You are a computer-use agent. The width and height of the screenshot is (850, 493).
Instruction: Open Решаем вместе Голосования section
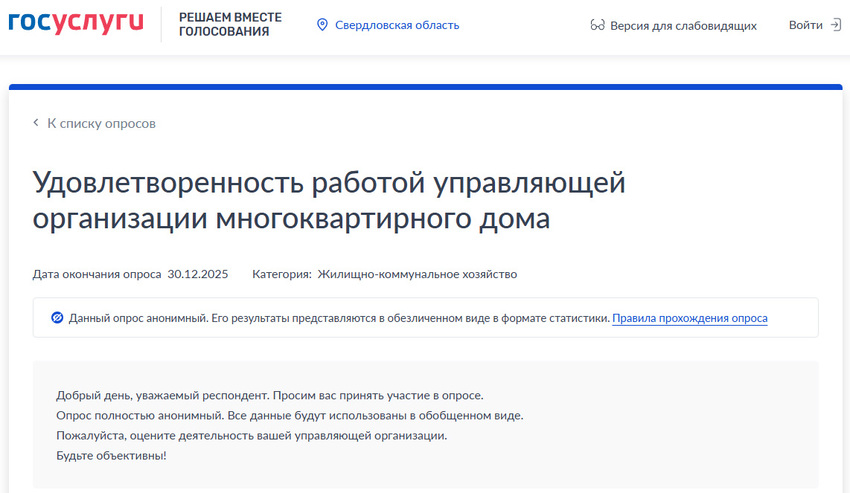(230, 25)
